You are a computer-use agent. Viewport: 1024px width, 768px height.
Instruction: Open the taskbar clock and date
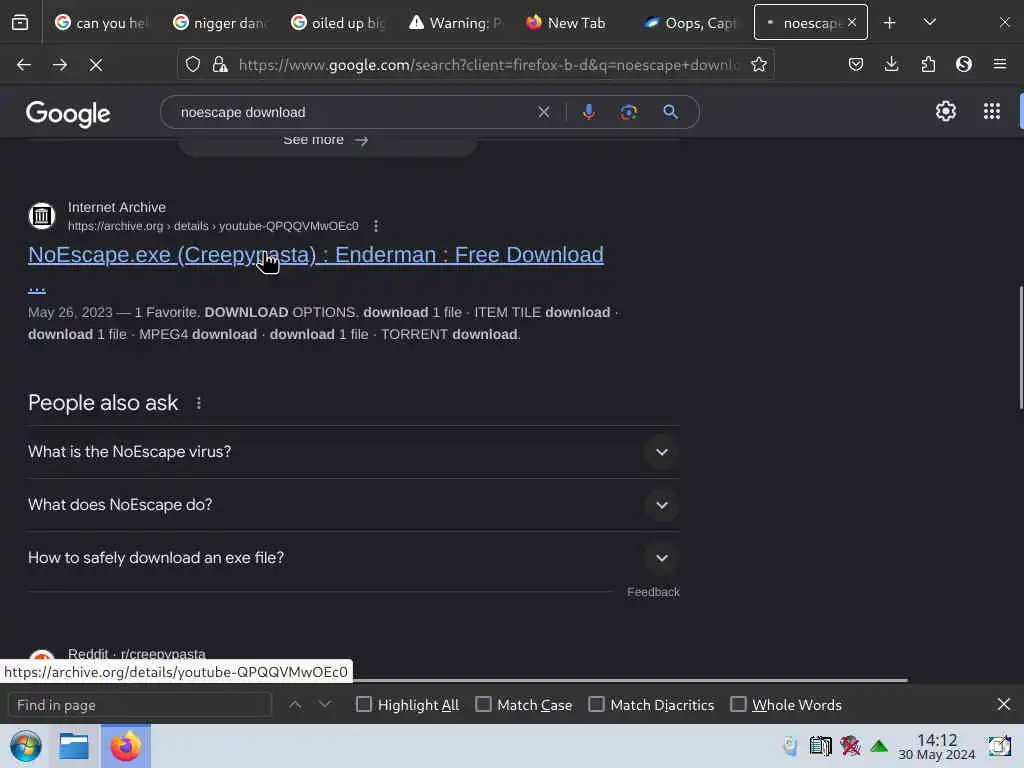936,746
